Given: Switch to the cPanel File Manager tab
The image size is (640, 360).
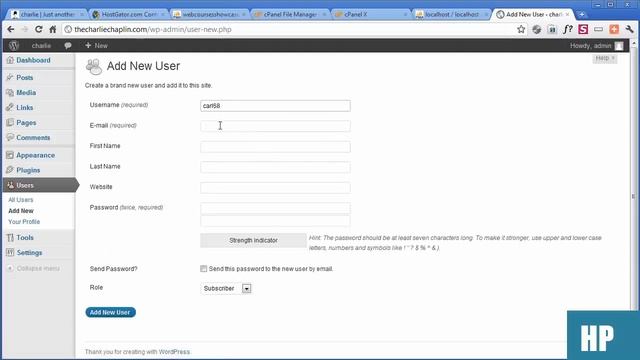Looking at the screenshot, I should pyautogui.click(x=290, y=14).
